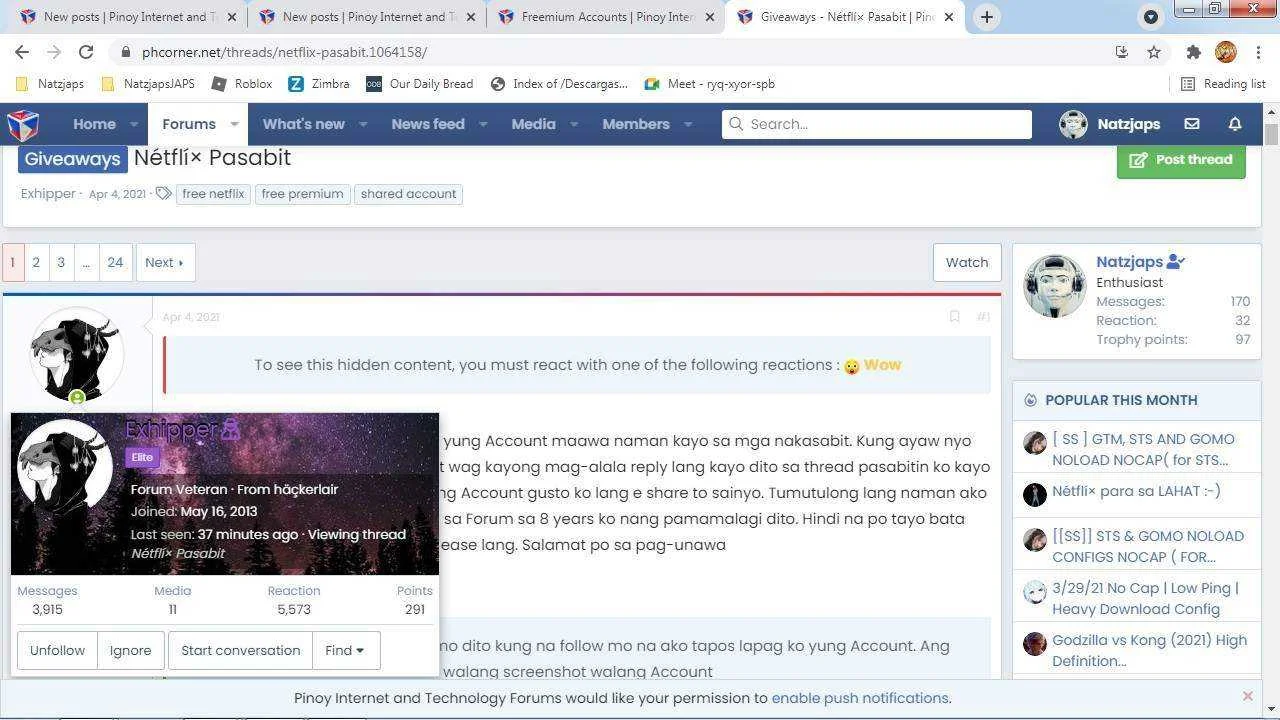This screenshot has height=720, width=1280.
Task: Open the Reading list
Action: (1223, 84)
